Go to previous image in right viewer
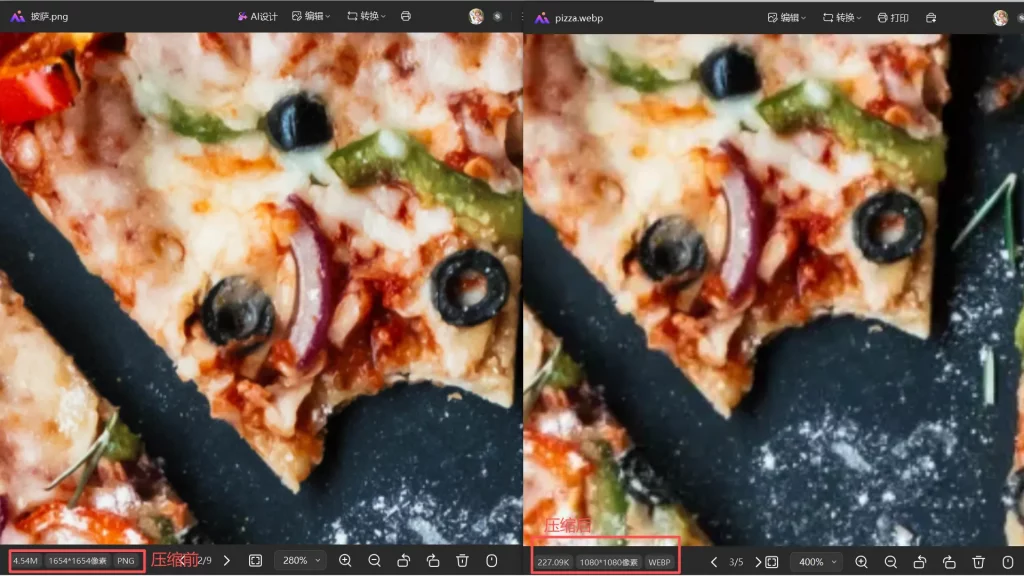 point(714,562)
